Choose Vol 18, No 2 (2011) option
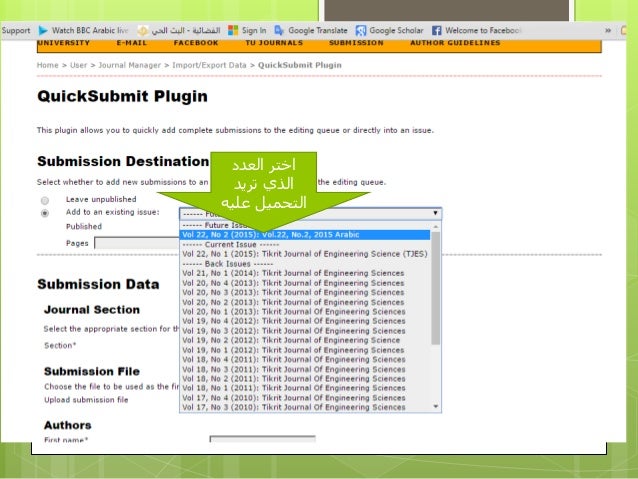 tap(305, 378)
